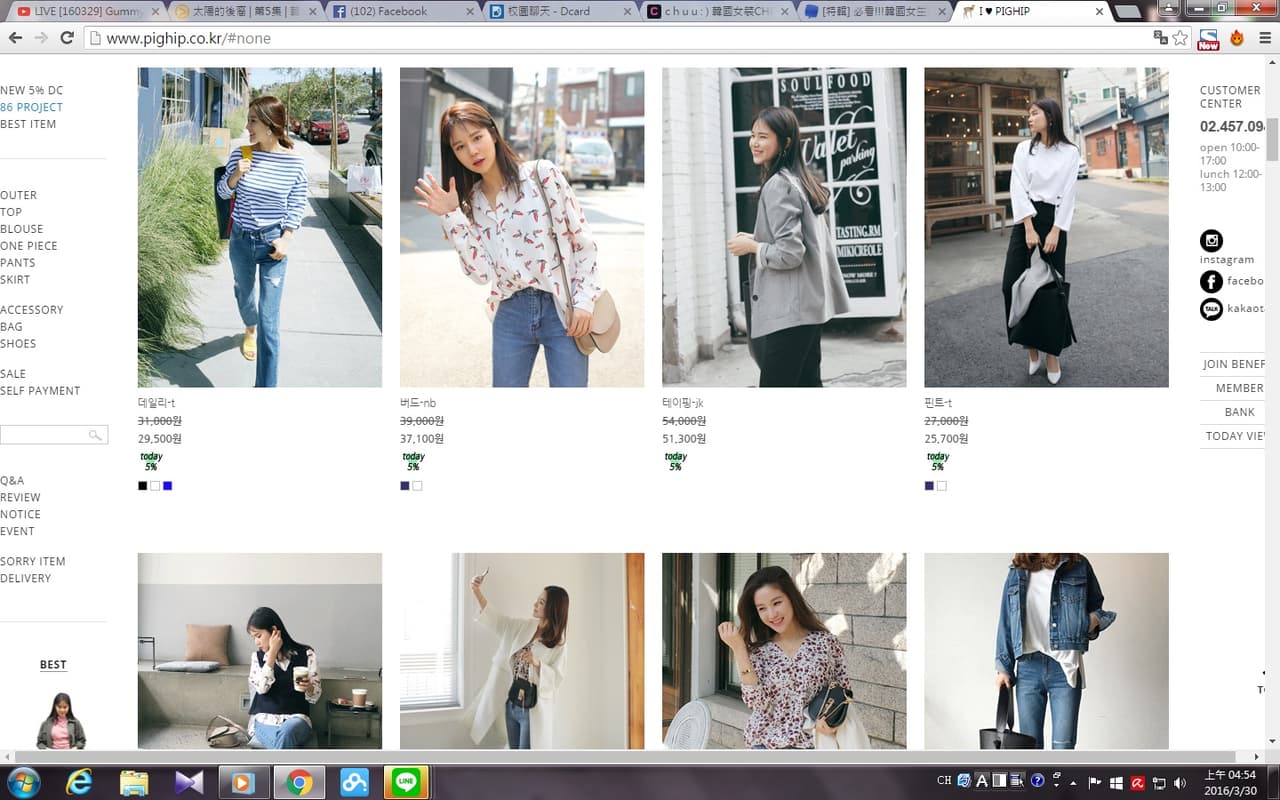The image size is (1280, 800).
Task: Click the TODAY VIEW button
Action: [x=1235, y=436]
